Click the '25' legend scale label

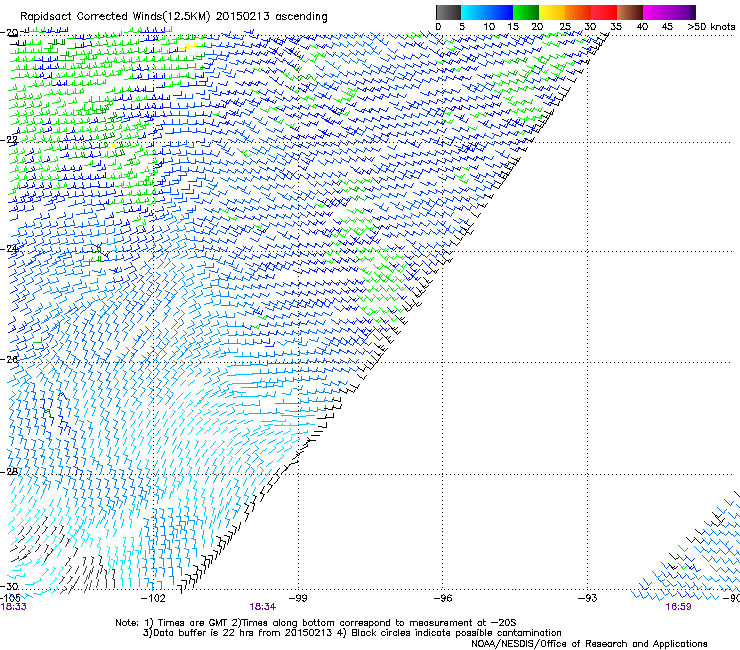coord(565,27)
